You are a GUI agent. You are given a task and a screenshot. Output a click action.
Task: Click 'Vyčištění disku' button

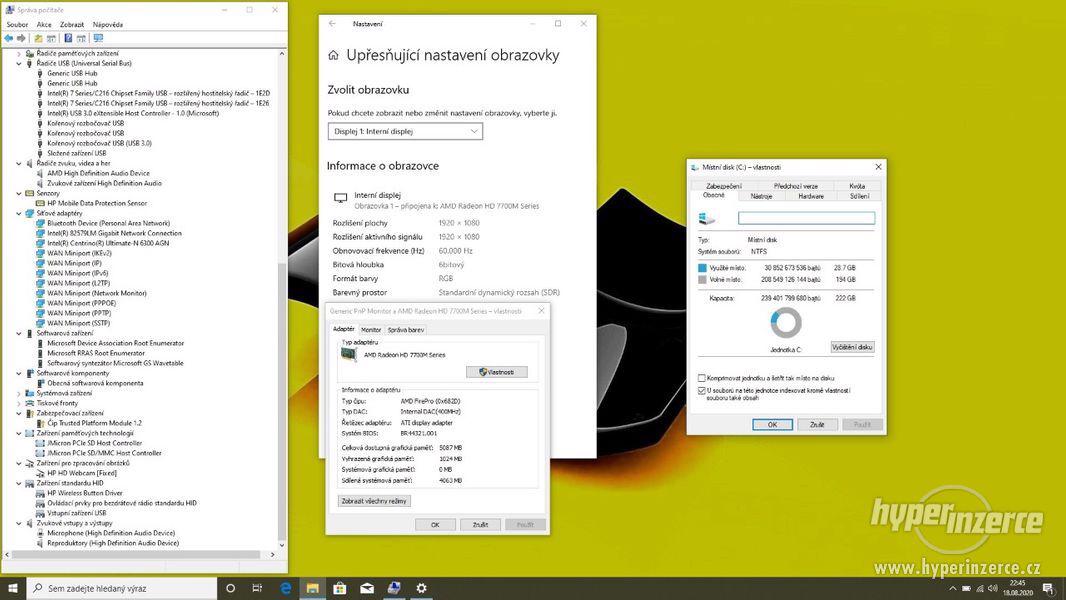(852, 347)
